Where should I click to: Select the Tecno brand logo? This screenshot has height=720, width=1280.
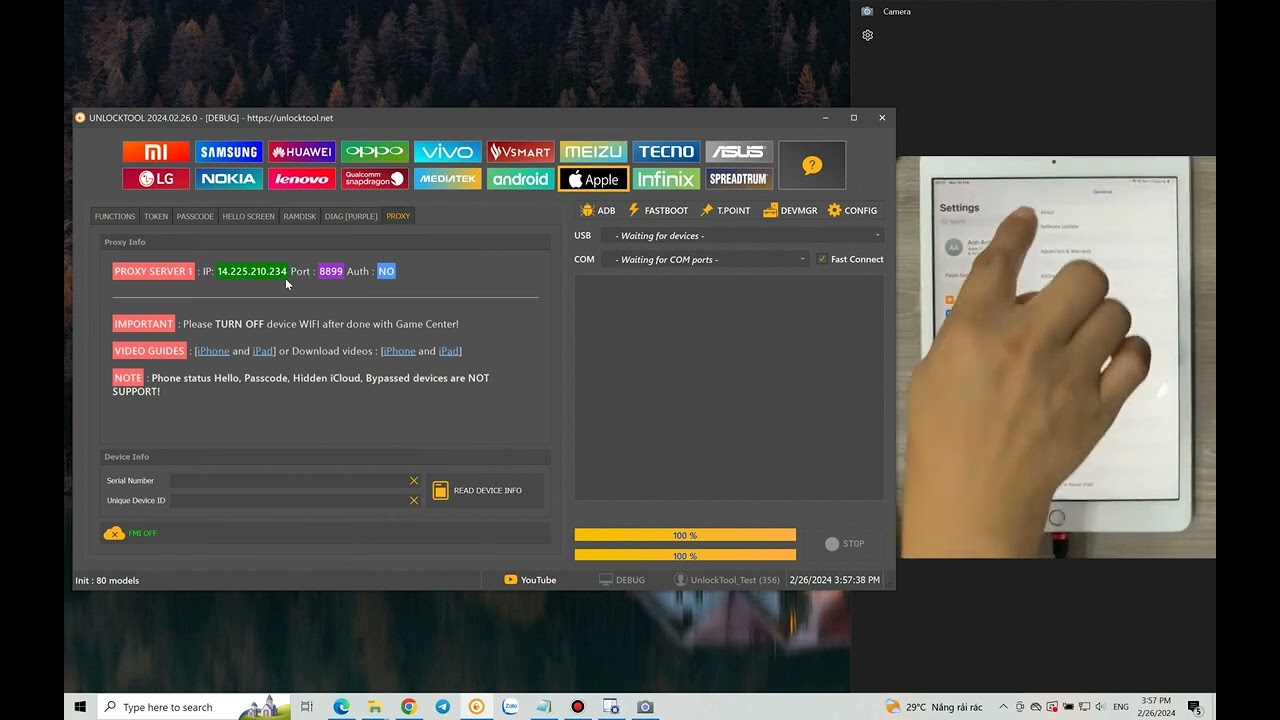(666, 152)
